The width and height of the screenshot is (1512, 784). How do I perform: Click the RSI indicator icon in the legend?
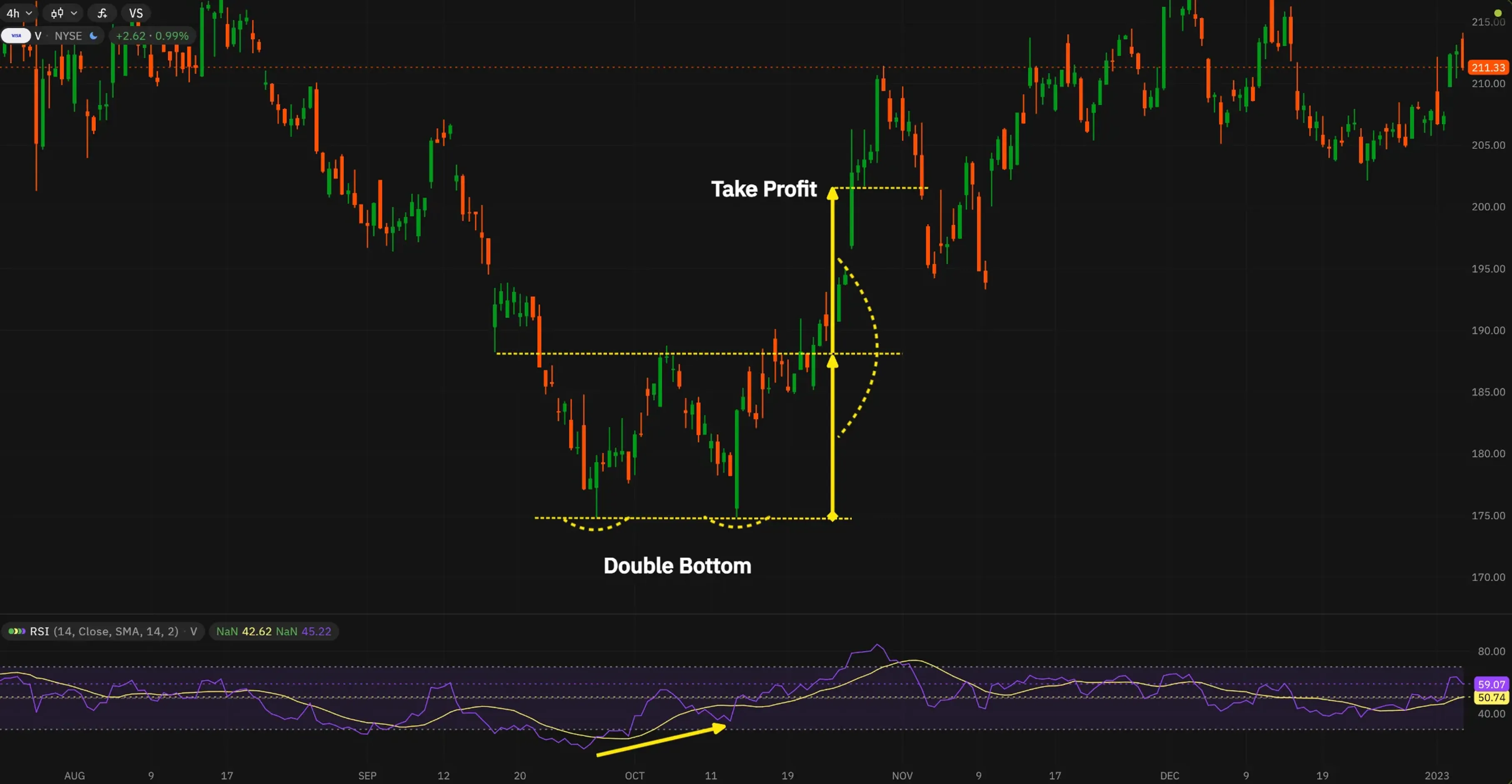(x=17, y=632)
